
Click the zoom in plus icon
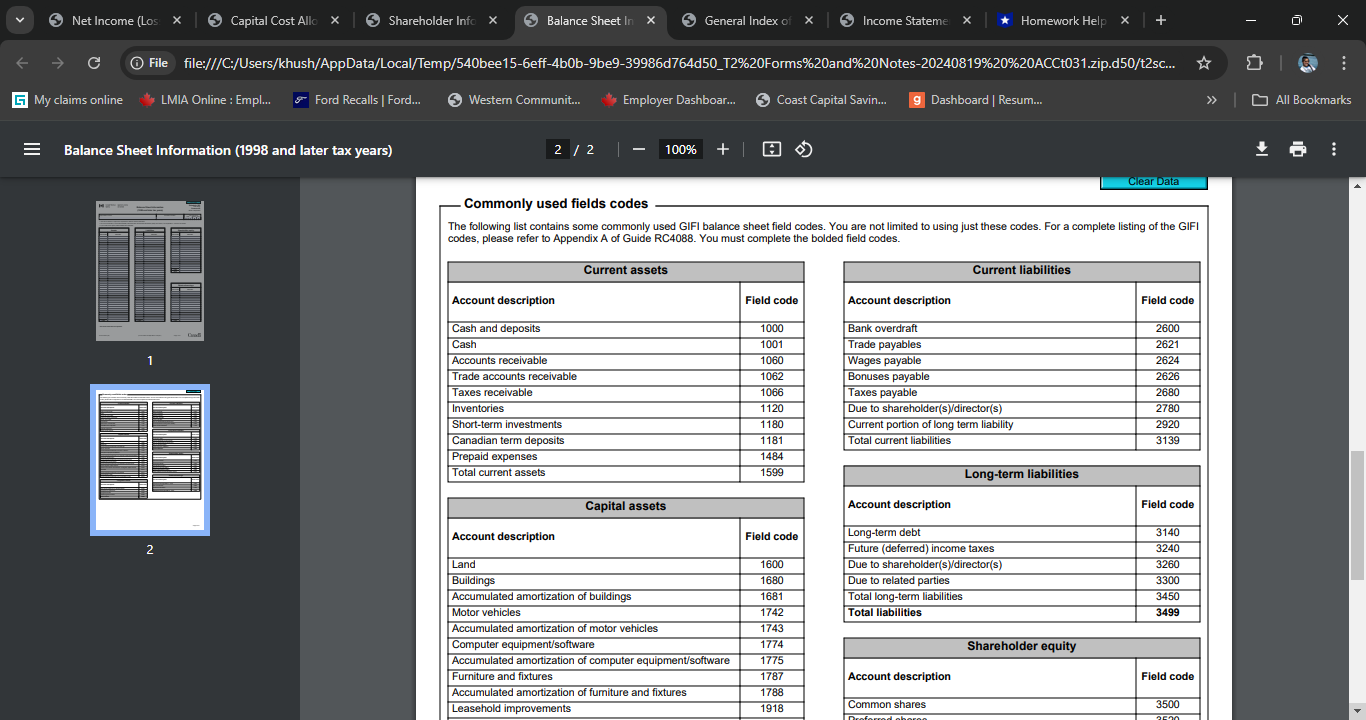(723, 150)
